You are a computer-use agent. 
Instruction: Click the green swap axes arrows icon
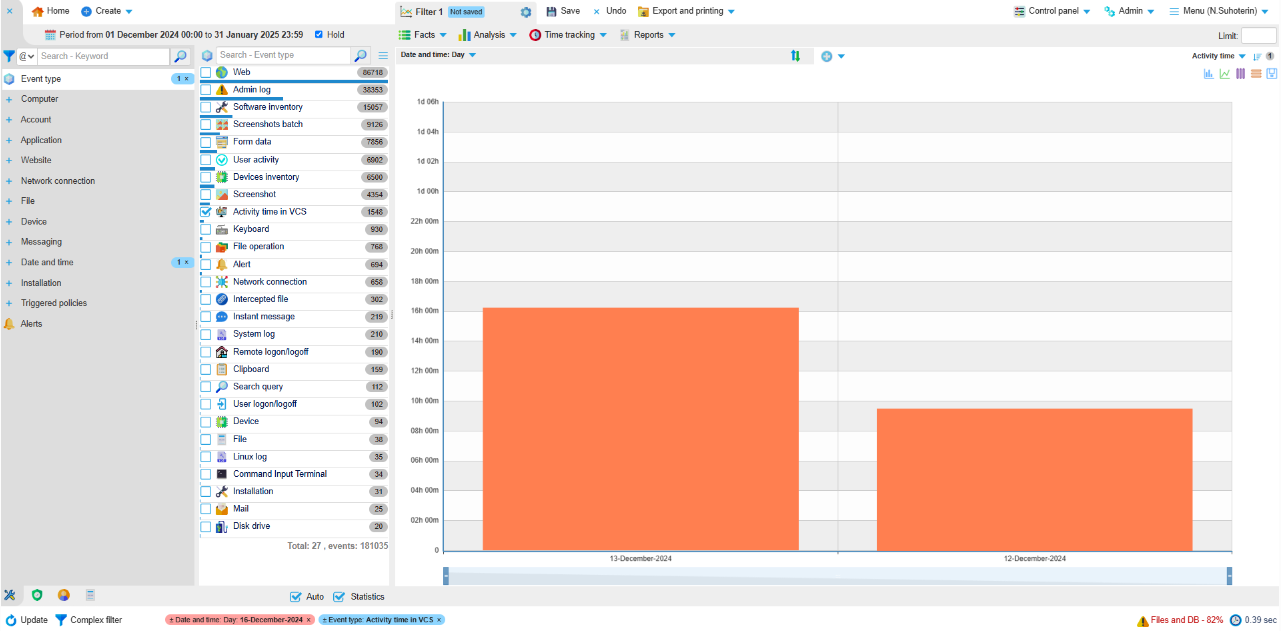point(795,56)
